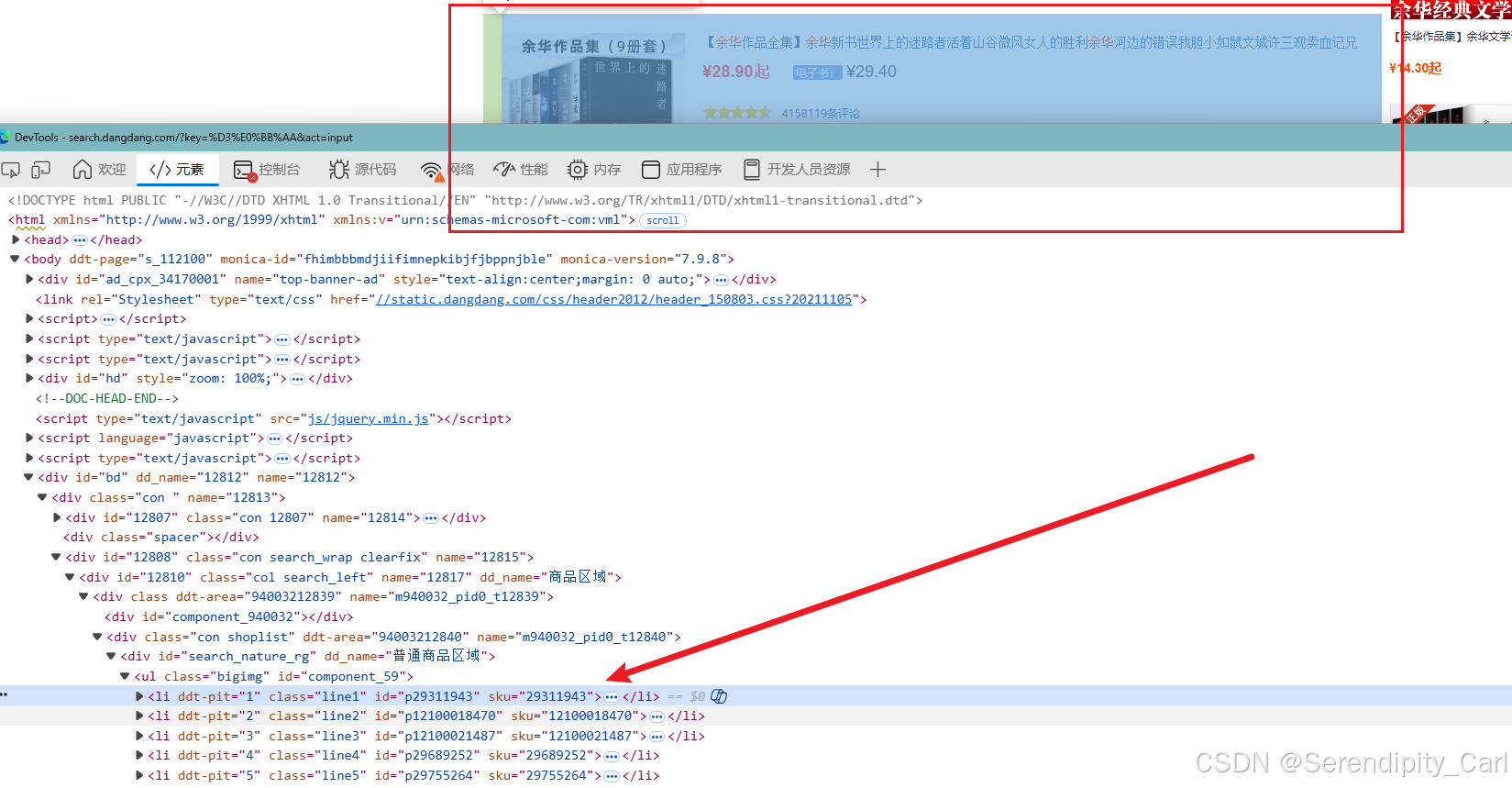
Task: Open the 网络 network tab
Action: (447, 170)
